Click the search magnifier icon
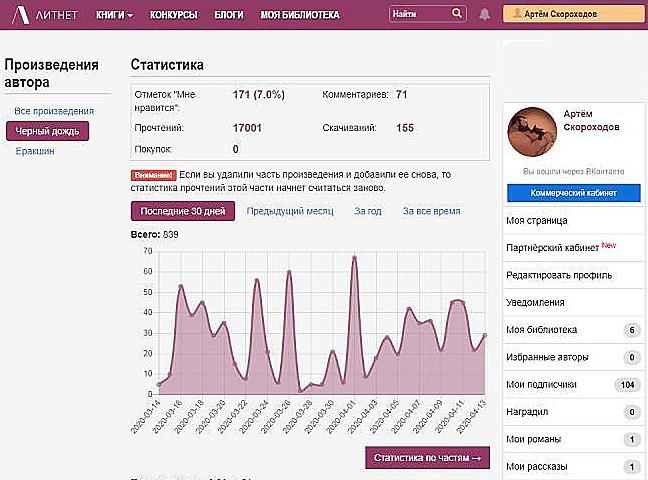The height and width of the screenshot is (480, 648). [x=457, y=15]
